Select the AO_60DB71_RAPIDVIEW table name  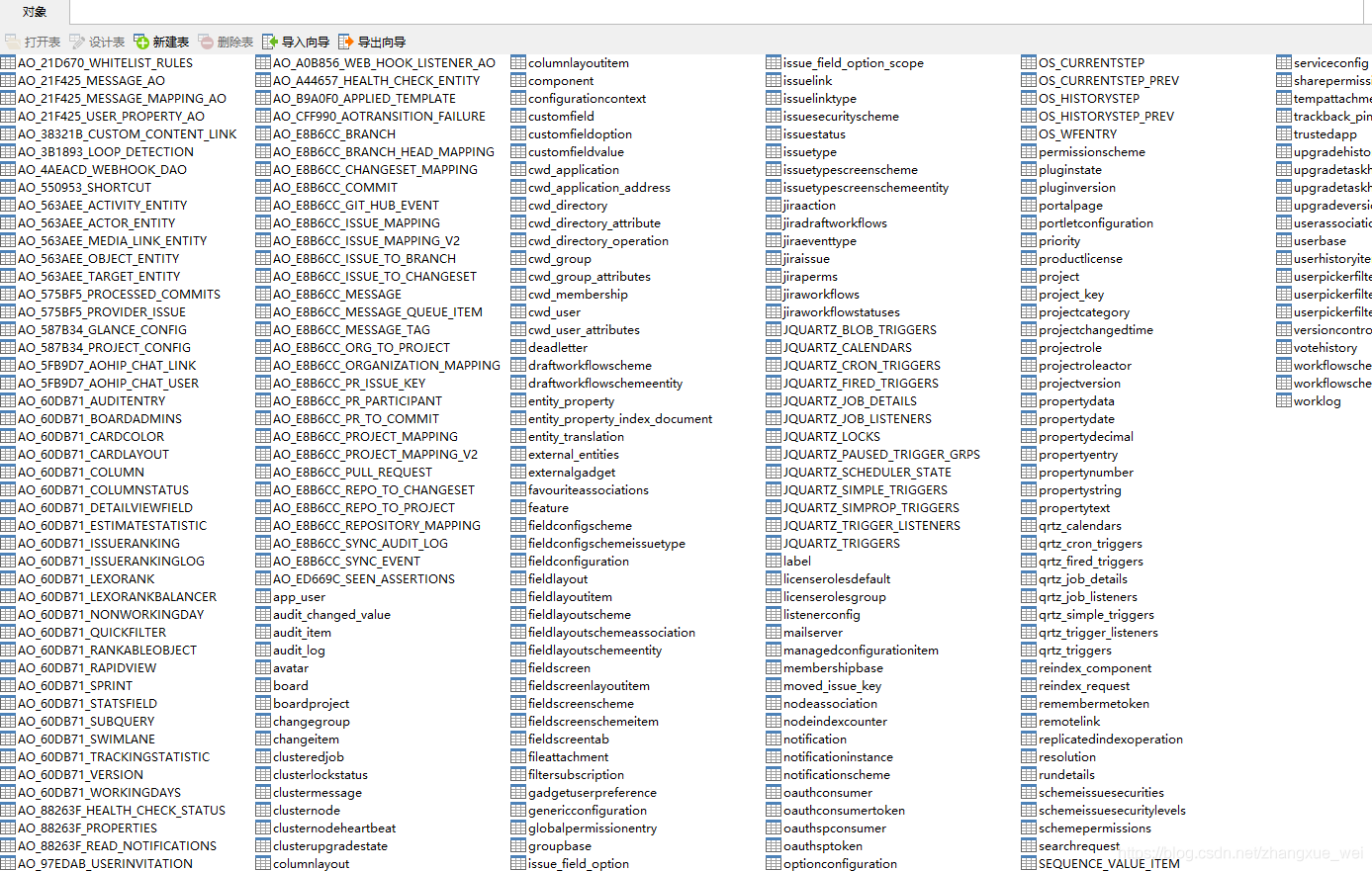click(x=87, y=667)
